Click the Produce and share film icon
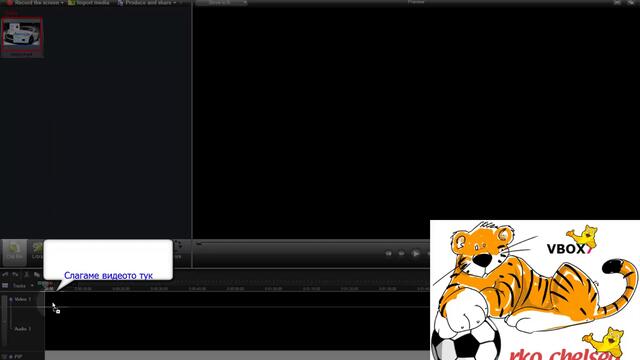 pos(120,2)
